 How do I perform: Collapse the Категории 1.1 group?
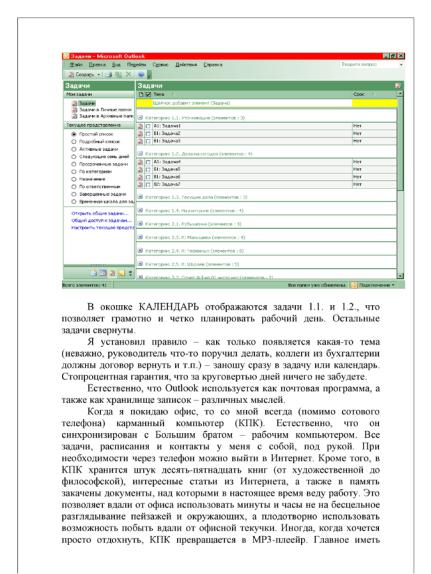pos(140,118)
